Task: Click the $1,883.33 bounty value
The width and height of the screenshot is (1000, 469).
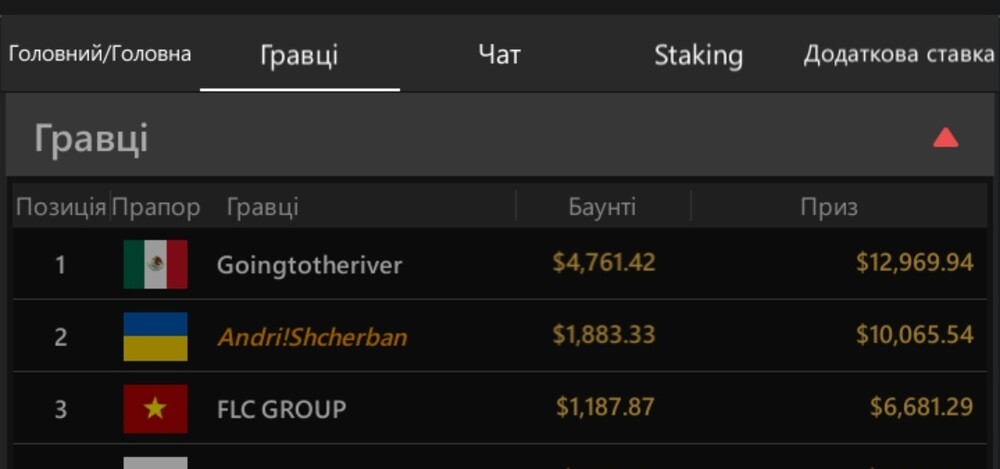Action: [604, 334]
